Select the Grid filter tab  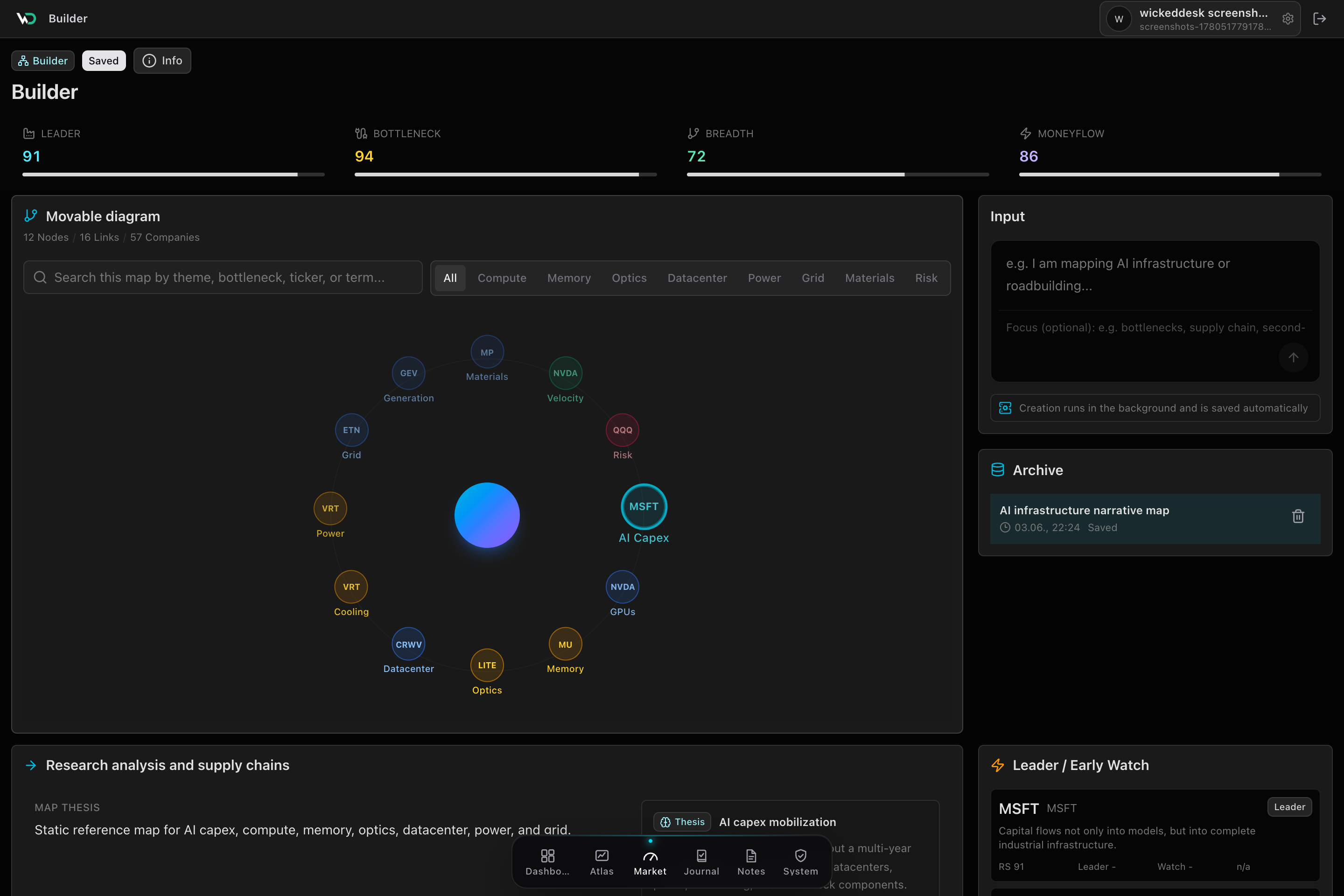[x=812, y=278]
